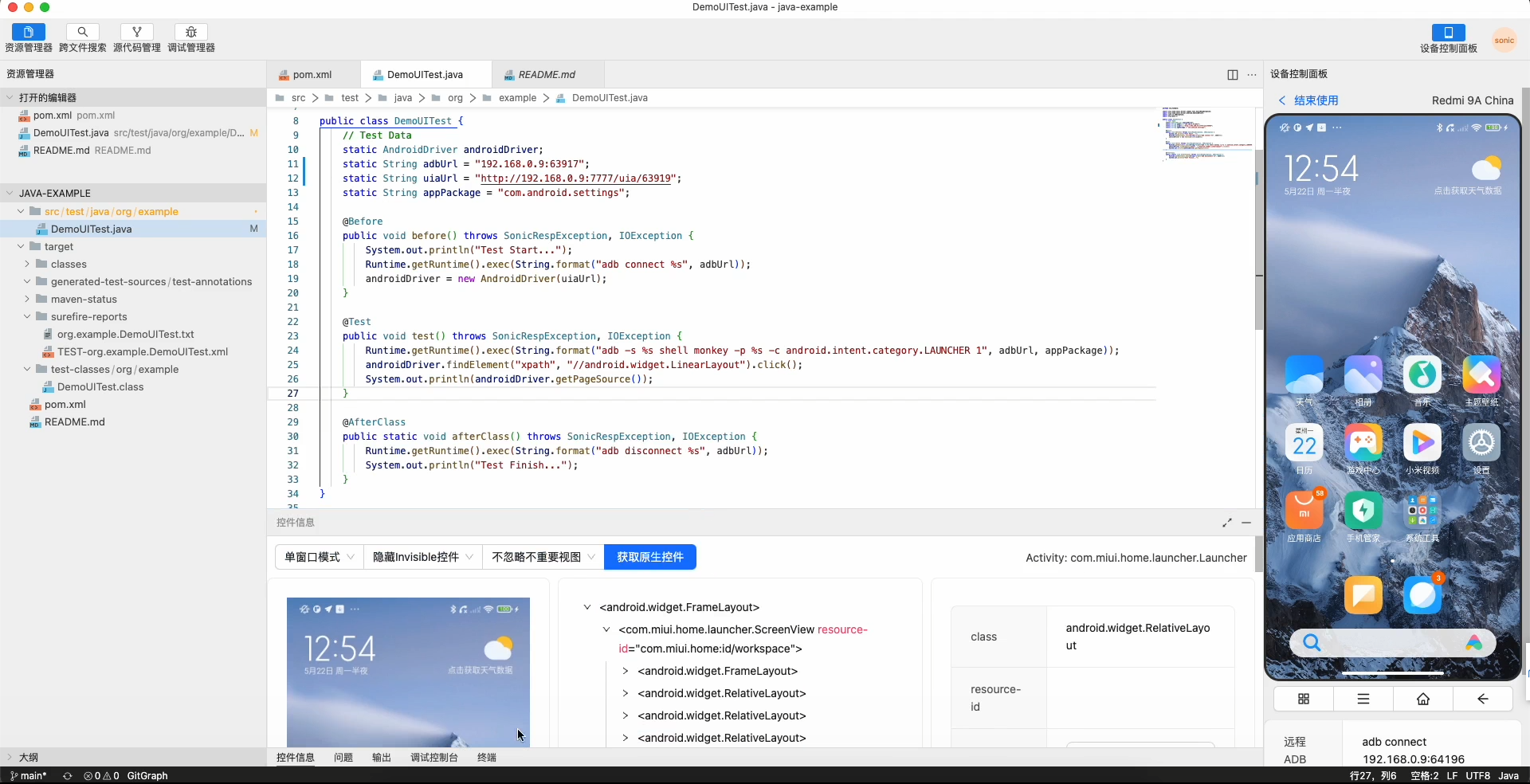Maximize the 控件信息 panel

tap(1227, 523)
